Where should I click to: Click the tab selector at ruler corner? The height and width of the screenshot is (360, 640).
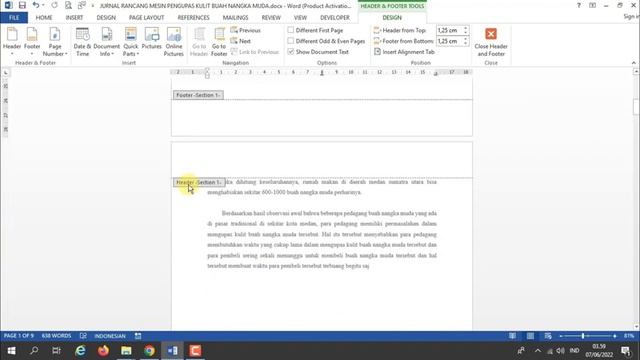pos(5,73)
